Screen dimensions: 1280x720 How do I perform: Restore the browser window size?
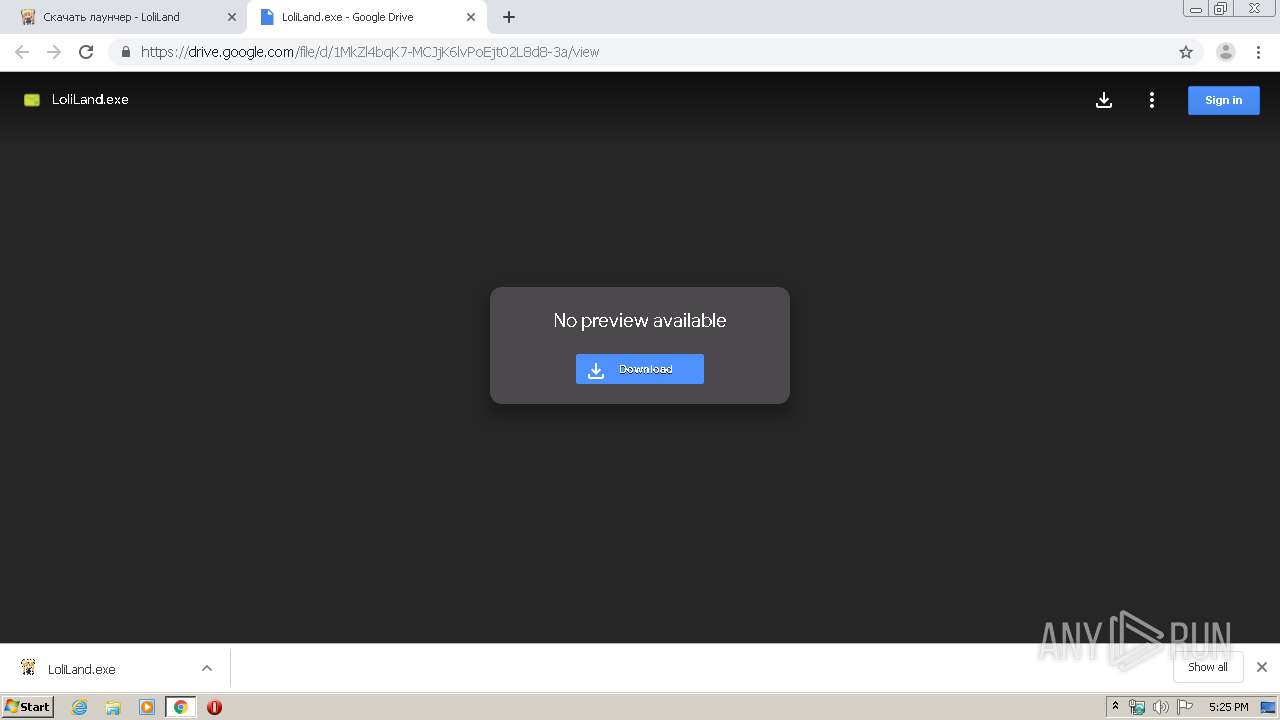[1222, 8]
